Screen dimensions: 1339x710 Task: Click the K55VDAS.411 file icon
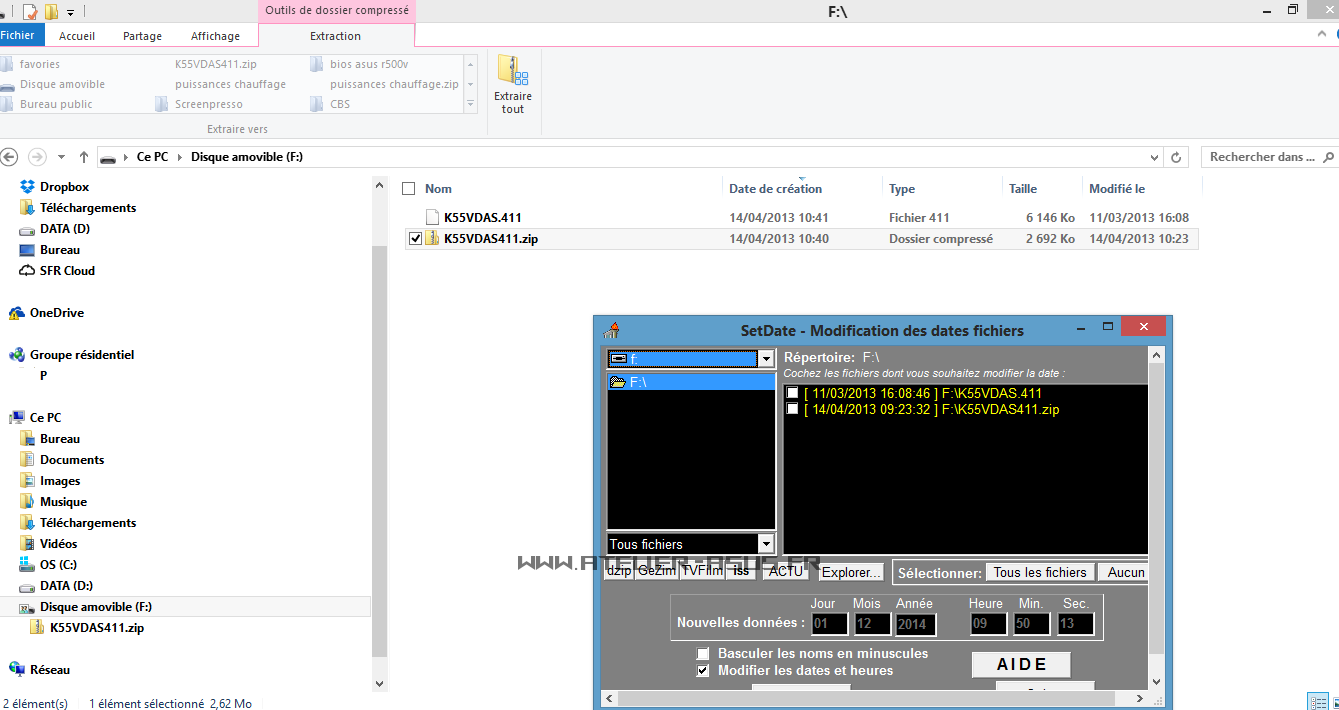click(432, 217)
